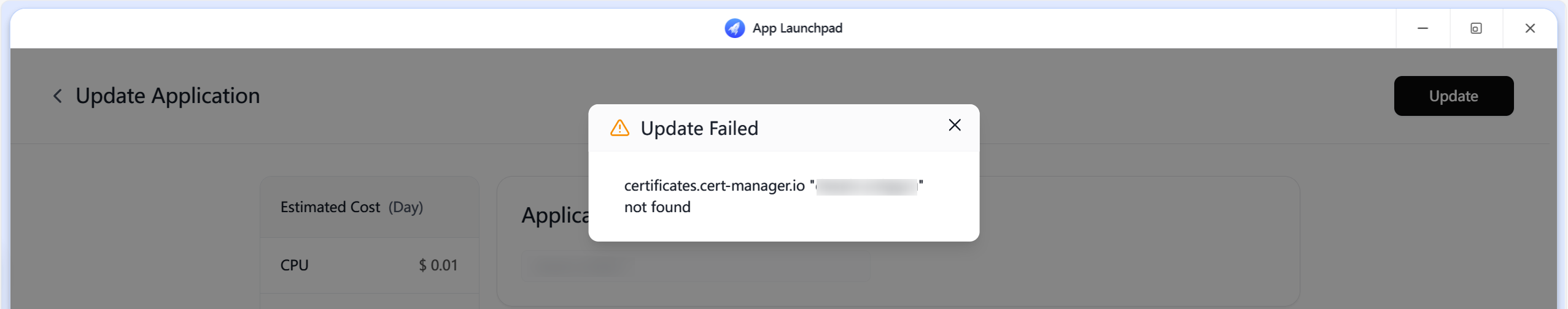
Task: Click the App Launchpad title text
Action: coord(797,28)
